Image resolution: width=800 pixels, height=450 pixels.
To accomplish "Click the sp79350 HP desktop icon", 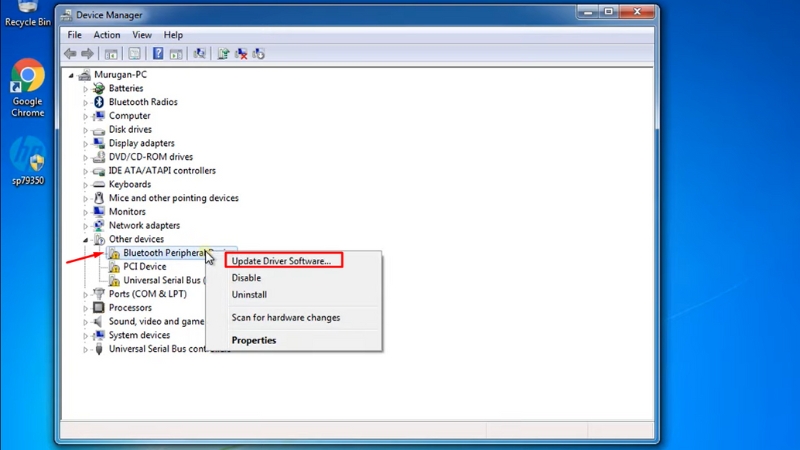I will [28, 160].
